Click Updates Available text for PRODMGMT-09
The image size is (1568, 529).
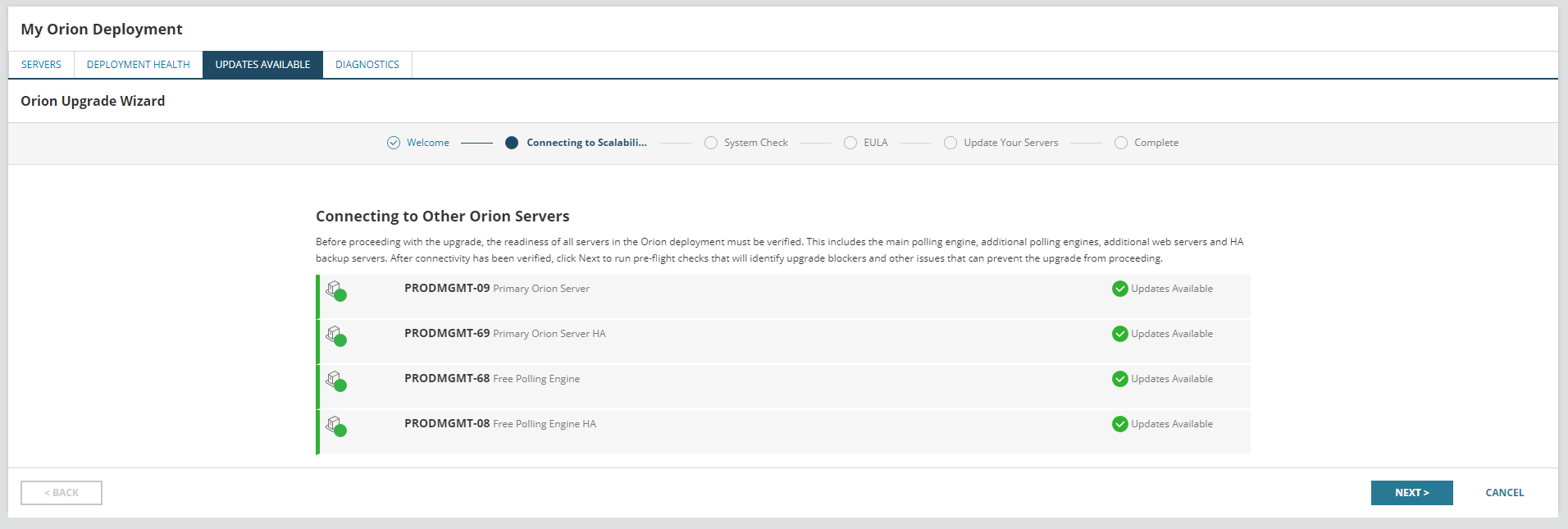point(1172,289)
